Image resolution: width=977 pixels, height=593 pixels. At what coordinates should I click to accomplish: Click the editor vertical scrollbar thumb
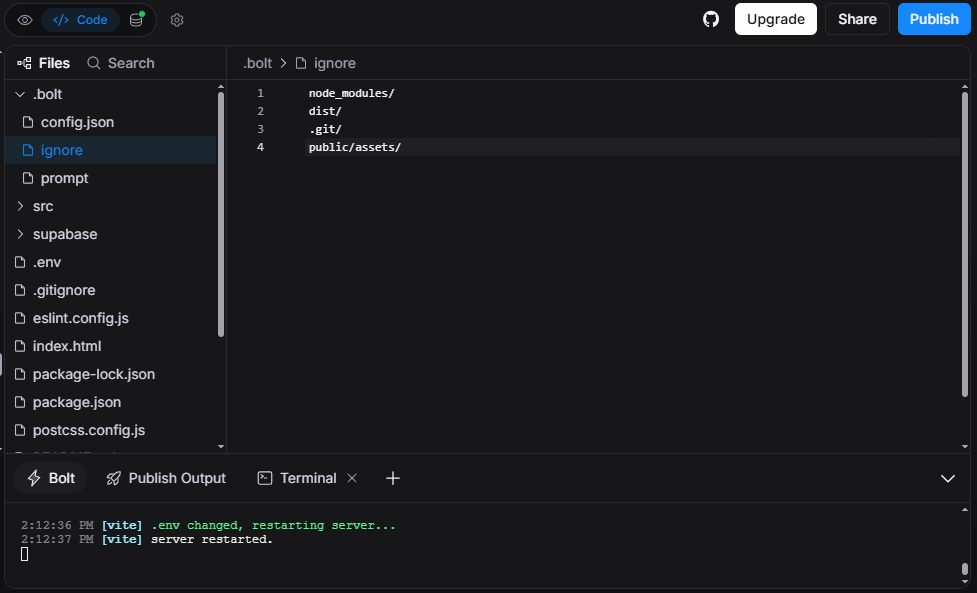click(965, 244)
